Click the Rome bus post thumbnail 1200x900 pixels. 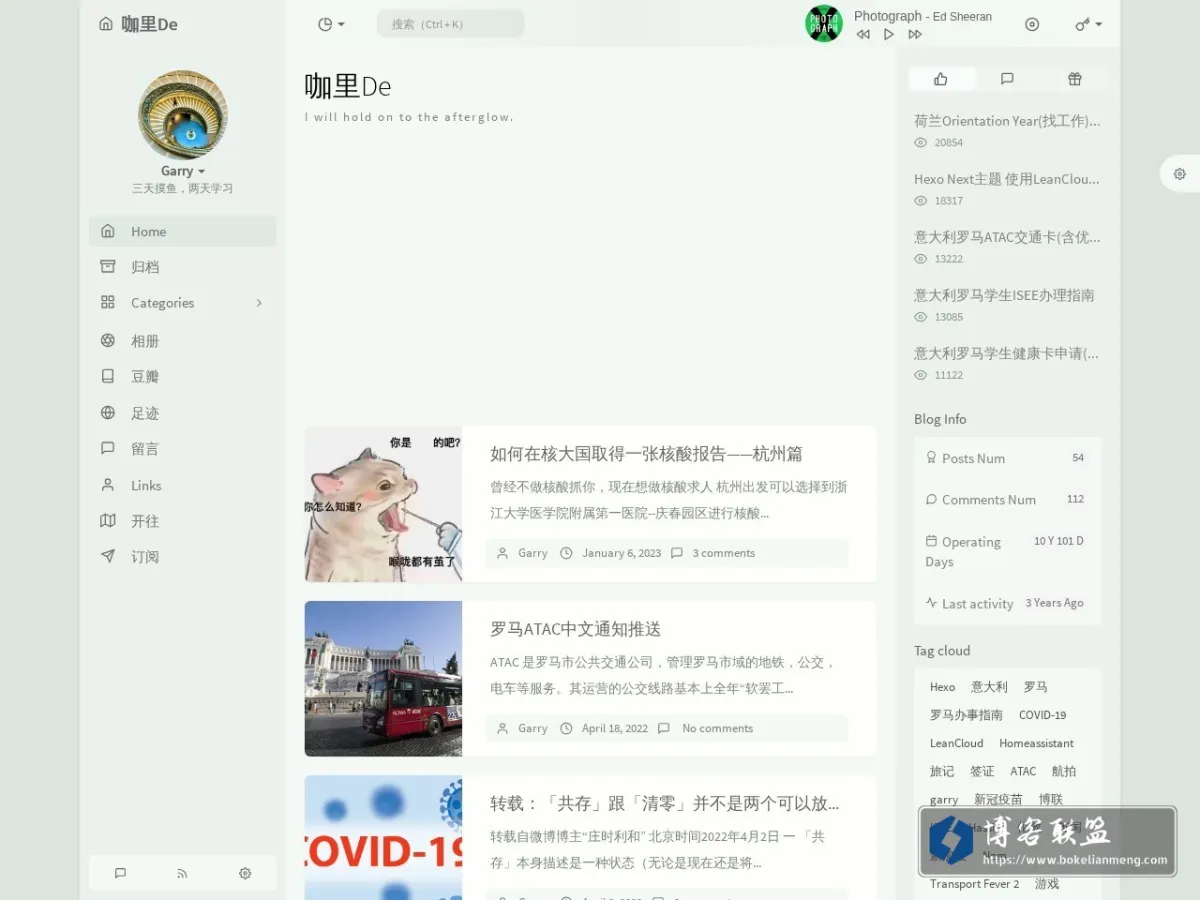point(383,679)
